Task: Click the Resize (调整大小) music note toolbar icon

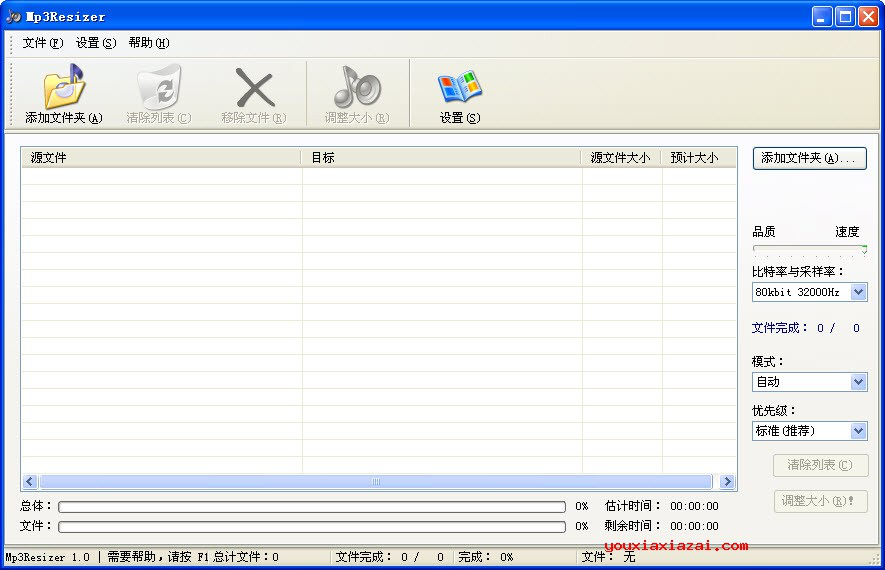Action: tap(356, 90)
